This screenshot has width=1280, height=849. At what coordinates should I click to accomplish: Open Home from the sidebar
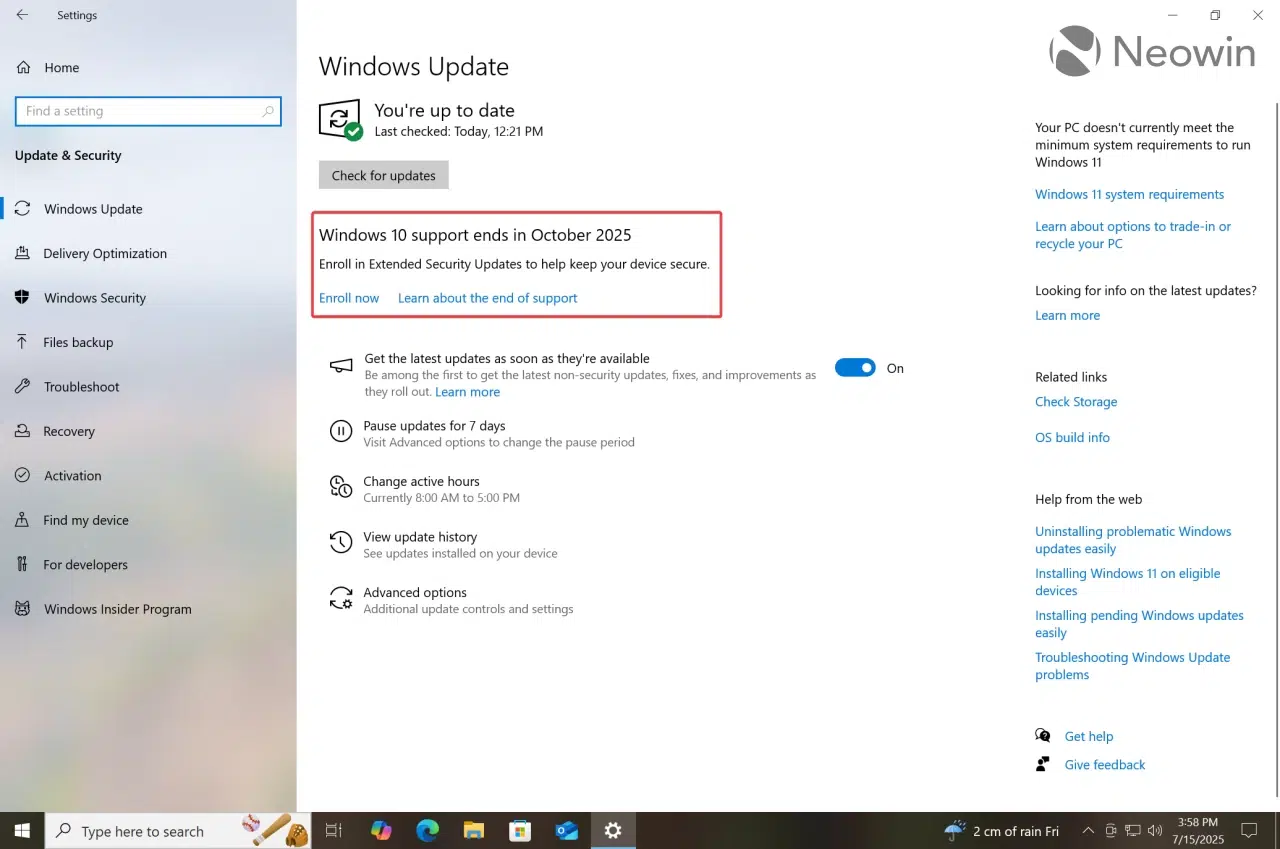pos(61,67)
